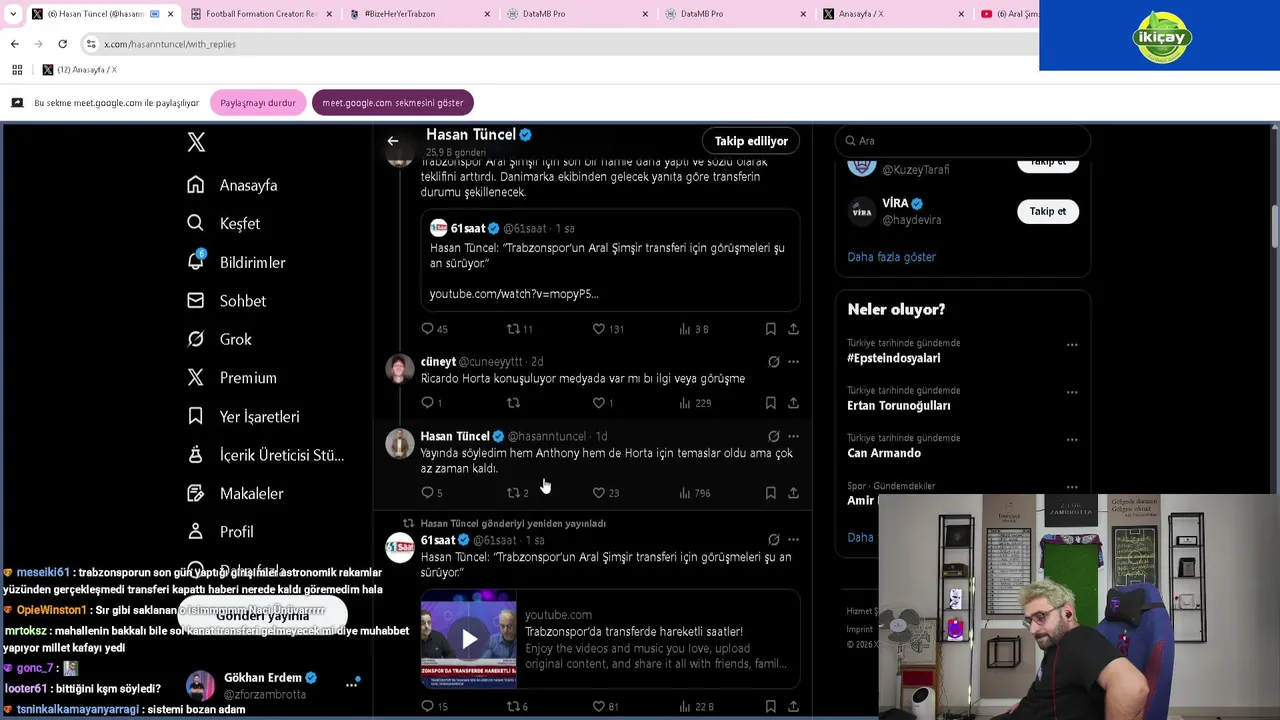Reload the page in browser toolbar

click(62, 44)
